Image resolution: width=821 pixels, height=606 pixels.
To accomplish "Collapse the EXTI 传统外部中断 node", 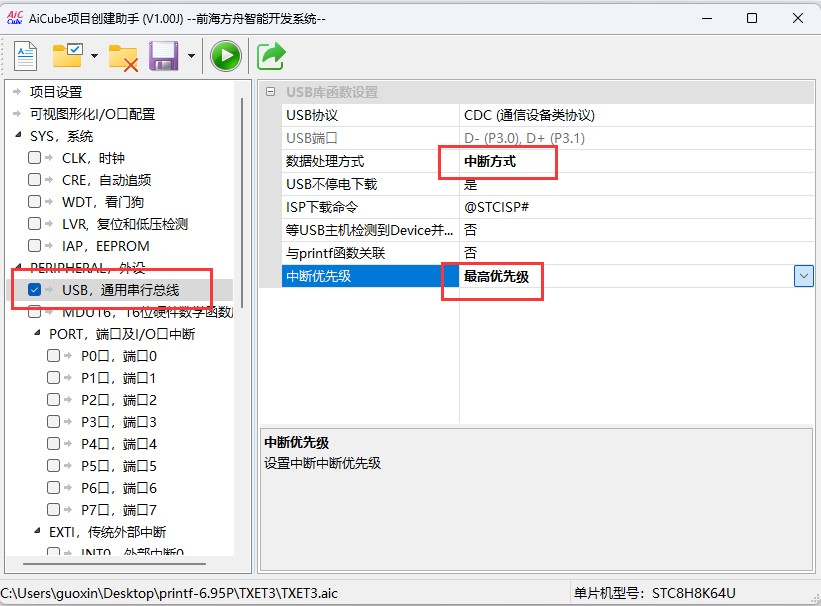I will [x=37, y=532].
